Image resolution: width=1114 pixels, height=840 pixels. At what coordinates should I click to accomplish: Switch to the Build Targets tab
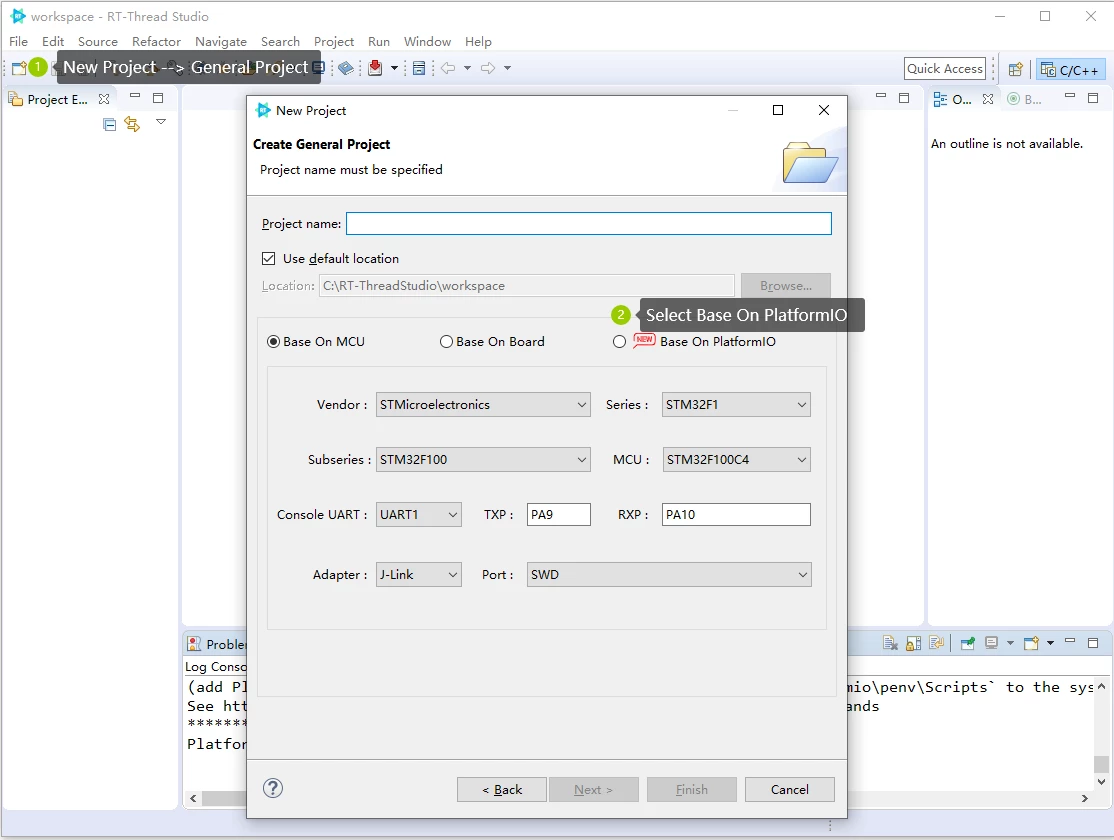coord(1024,99)
